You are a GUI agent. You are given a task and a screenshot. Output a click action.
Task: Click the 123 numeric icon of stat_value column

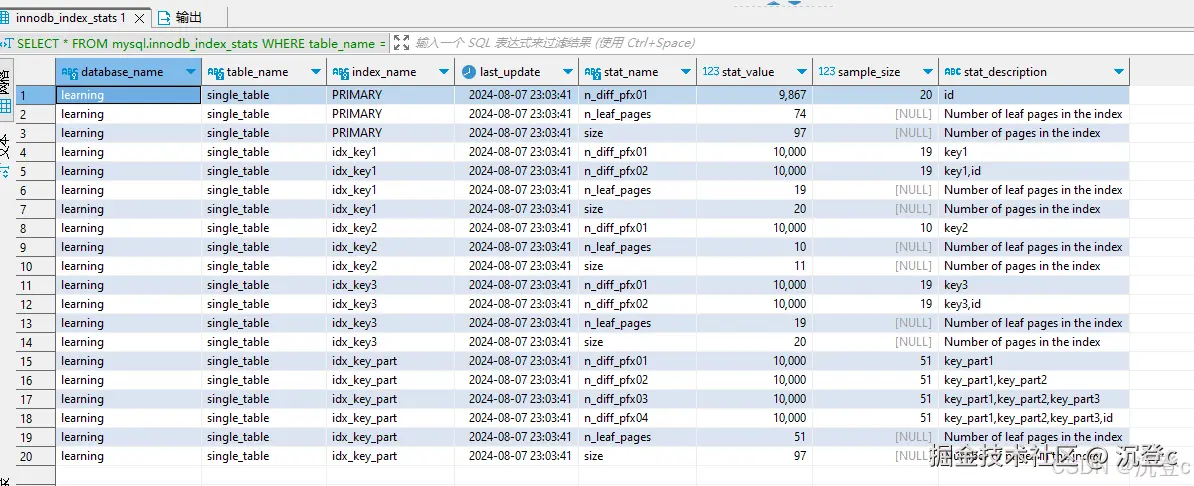710,72
